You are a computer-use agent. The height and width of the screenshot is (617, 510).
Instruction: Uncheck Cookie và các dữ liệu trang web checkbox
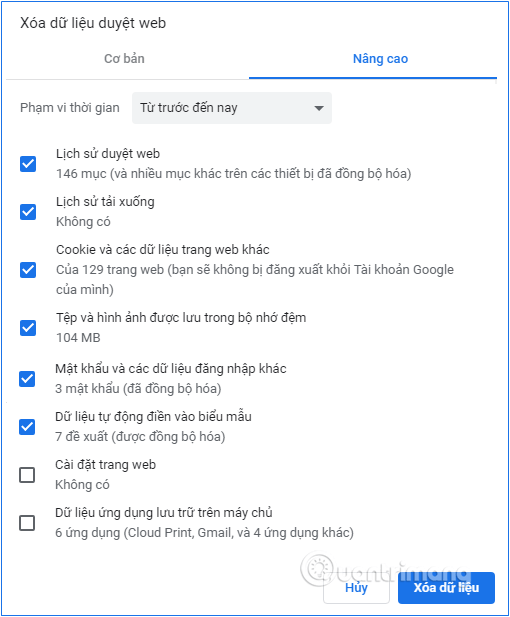coord(28,270)
